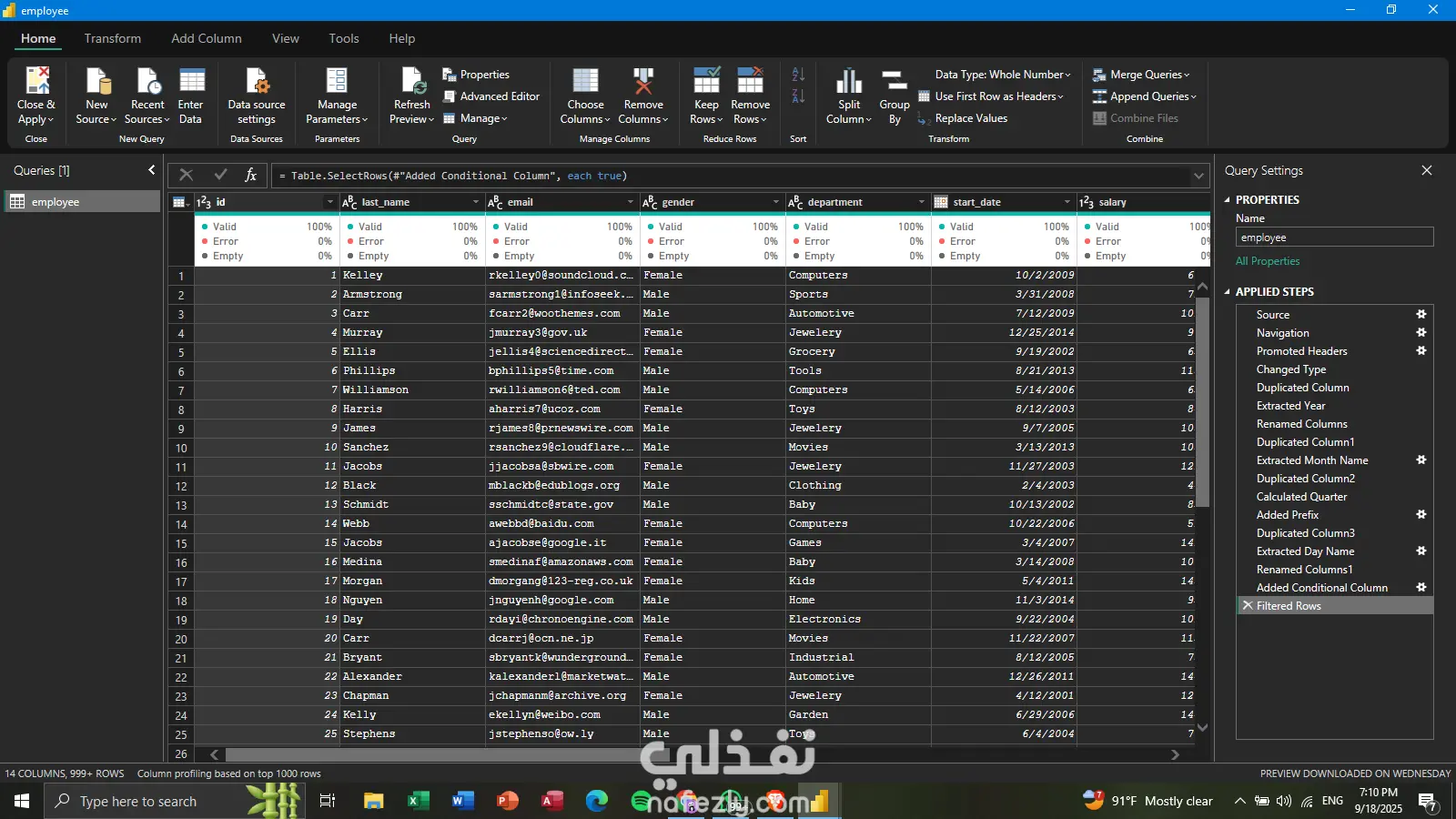Open query Properties

click(x=476, y=75)
